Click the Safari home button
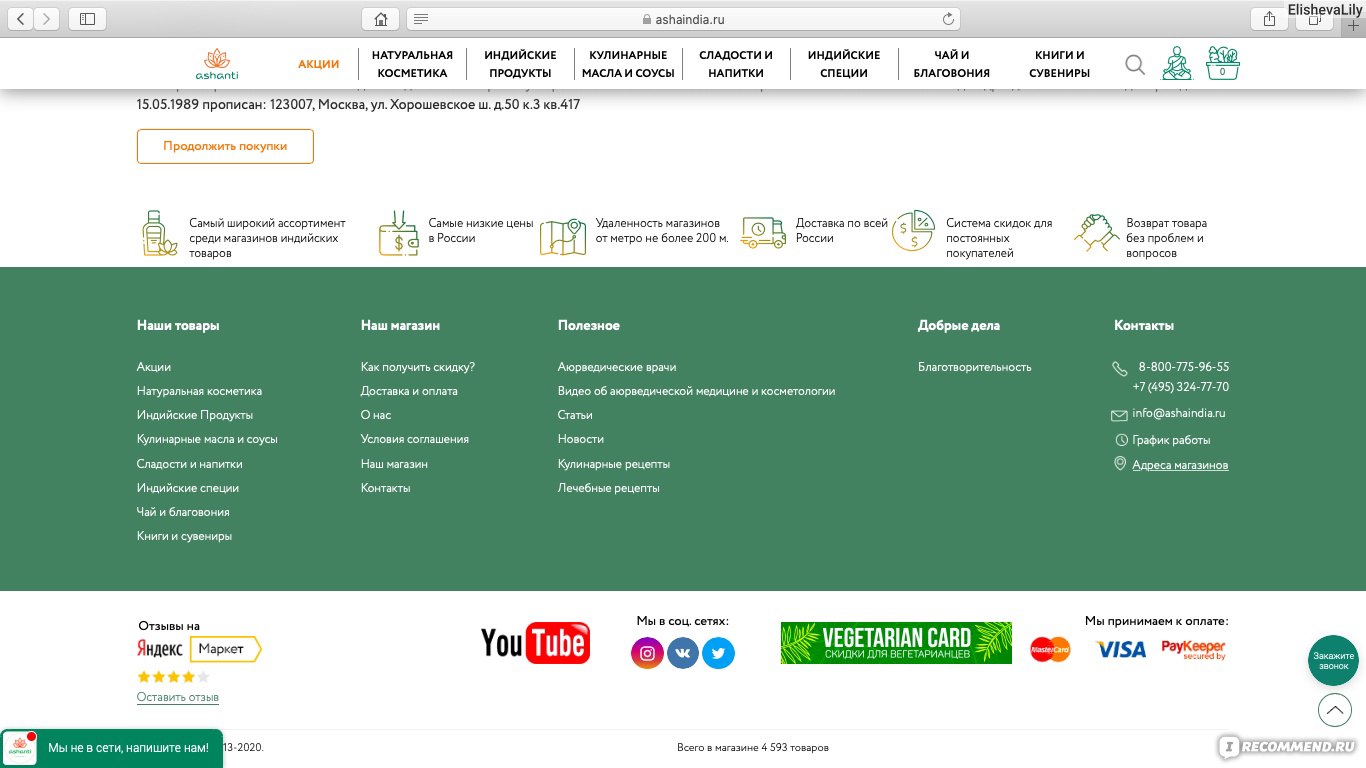 tap(380, 19)
